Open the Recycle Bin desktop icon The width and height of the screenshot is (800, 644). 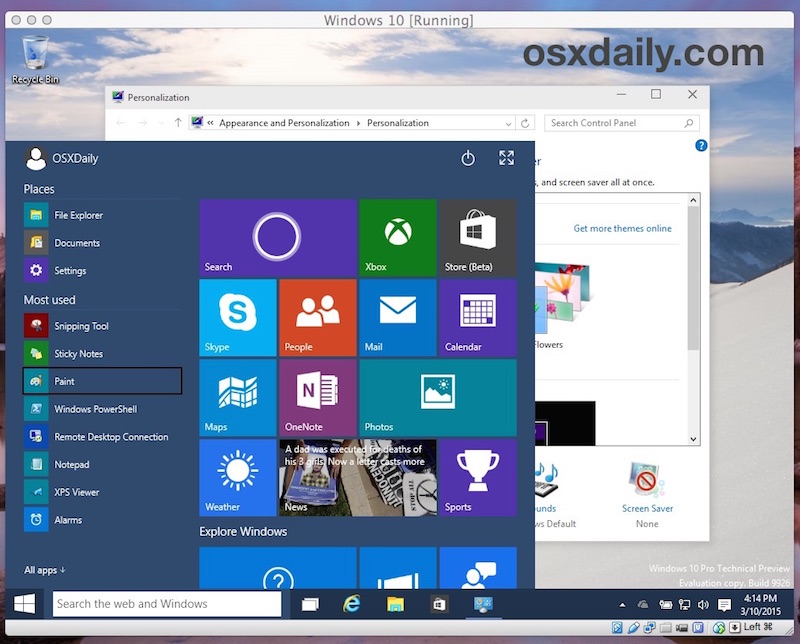tap(35, 59)
